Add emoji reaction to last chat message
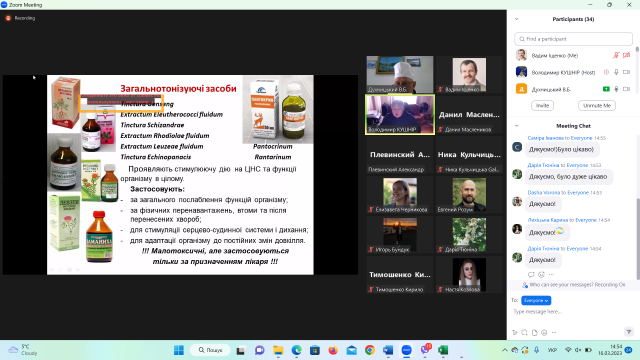 [541, 275]
